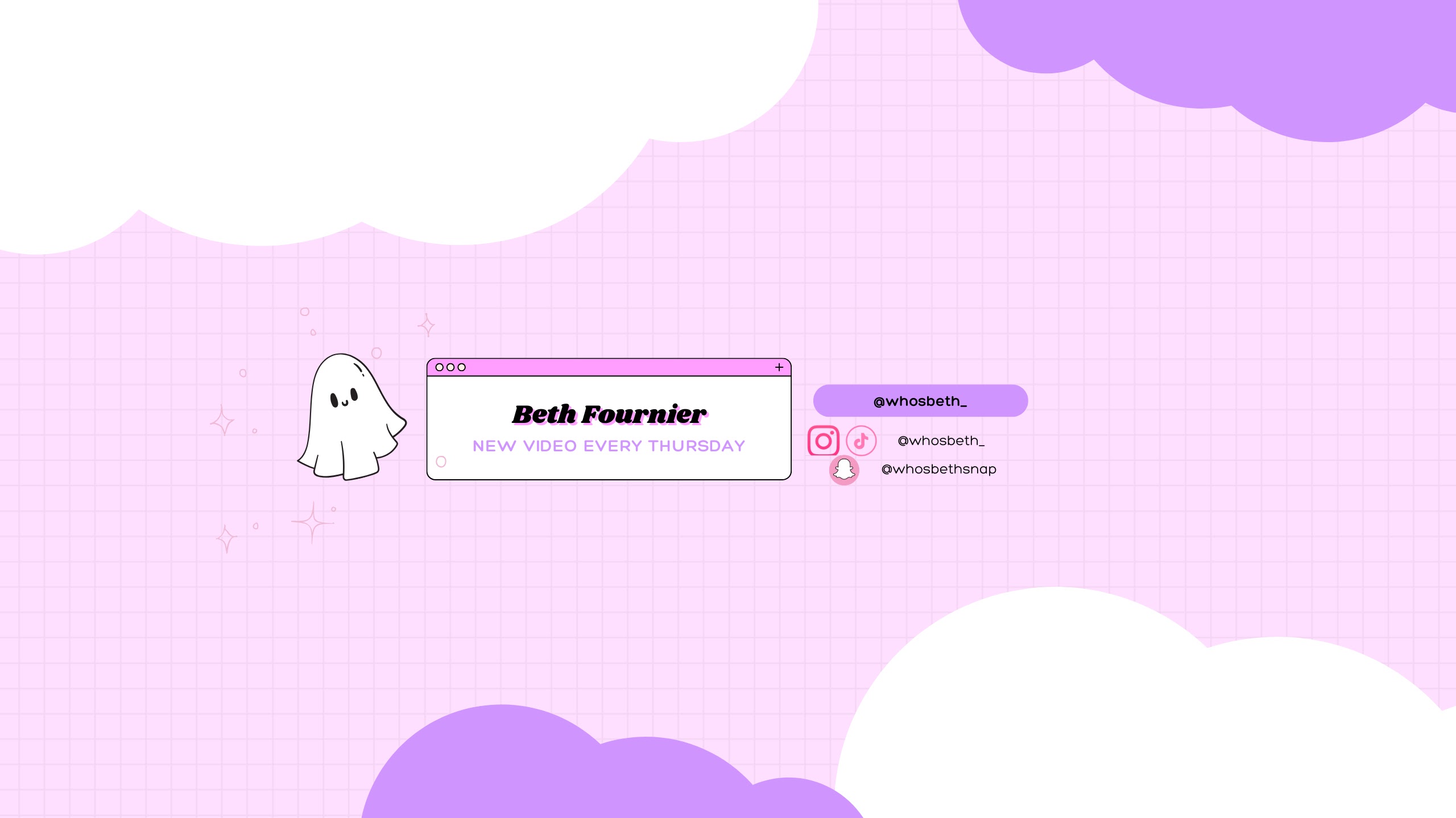Click leftmost circle in window title bar
1456x818 pixels.
(439, 367)
